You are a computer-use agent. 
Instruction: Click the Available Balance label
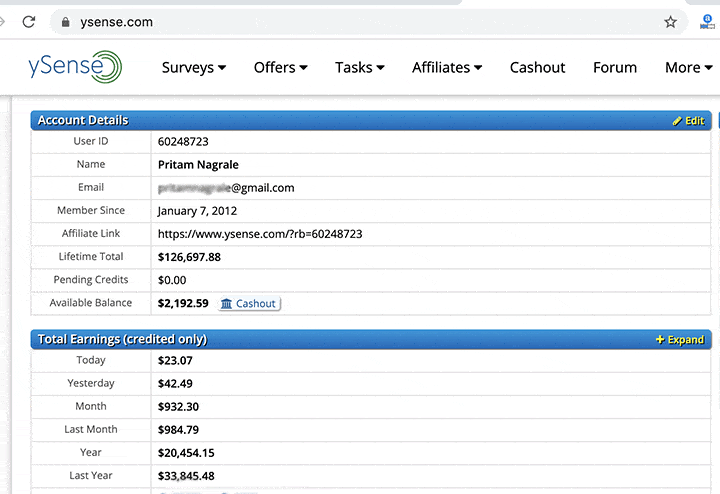pyautogui.click(x=91, y=303)
